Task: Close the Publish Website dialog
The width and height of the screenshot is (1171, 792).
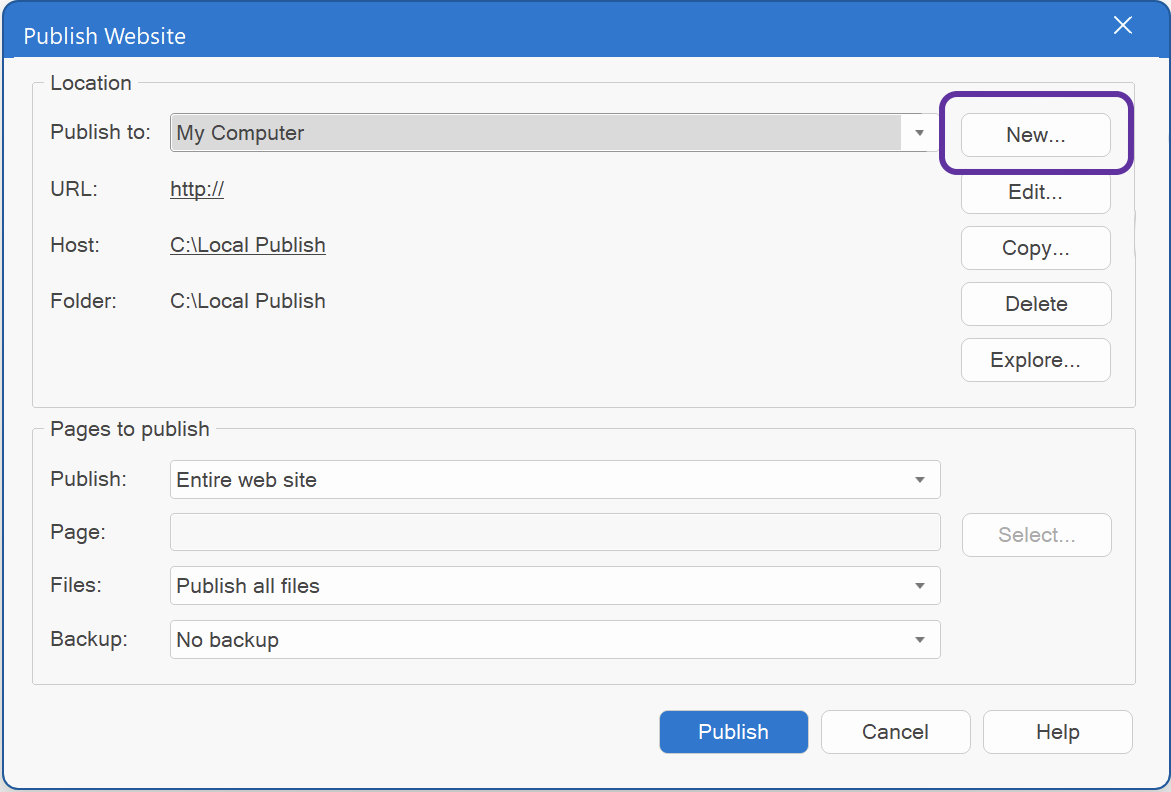Action: tap(1123, 26)
